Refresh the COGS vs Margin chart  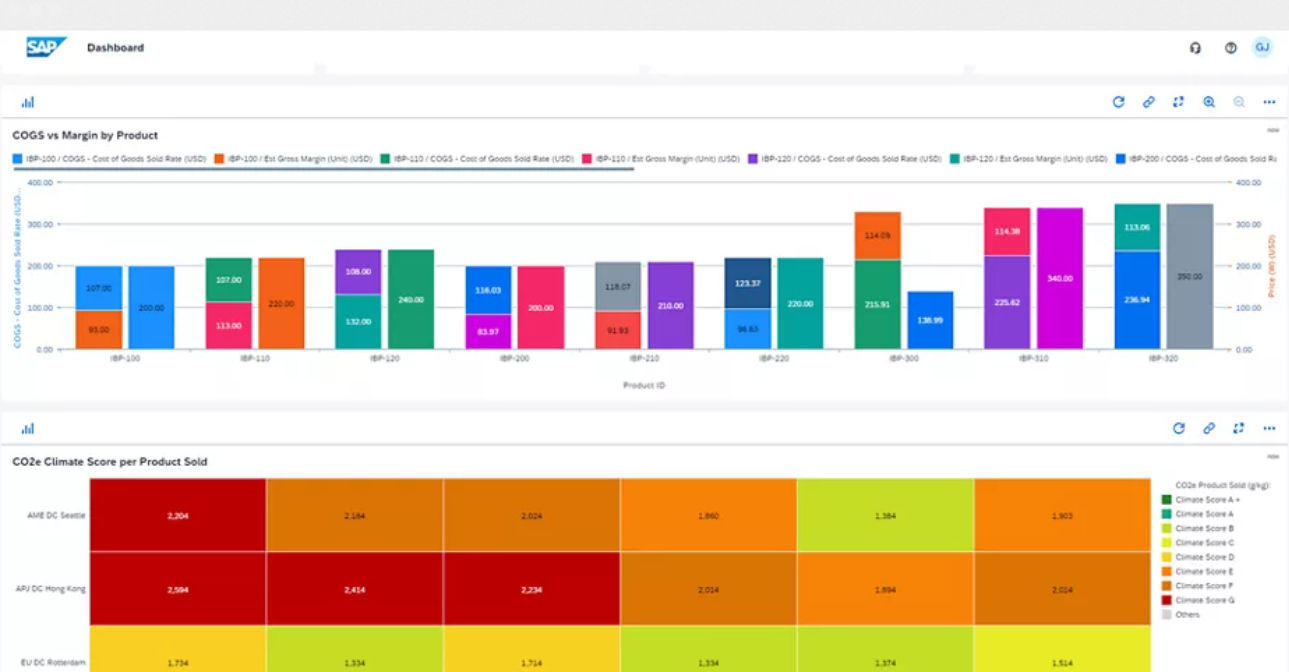click(x=1118, y=101)
